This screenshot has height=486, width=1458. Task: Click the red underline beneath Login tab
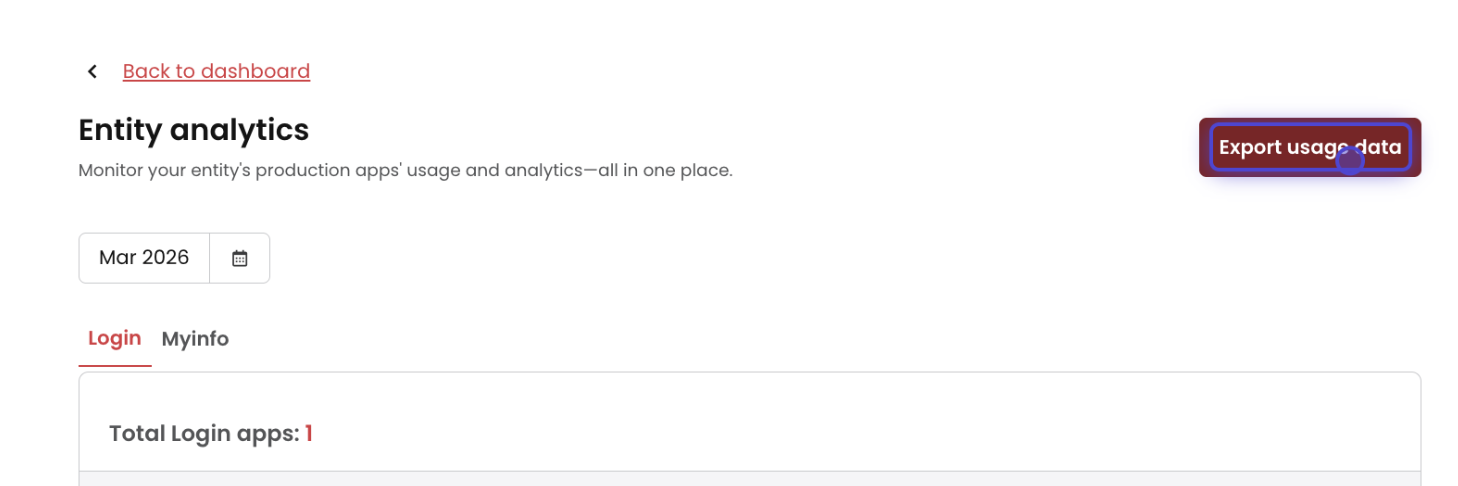tap(114, 365)
